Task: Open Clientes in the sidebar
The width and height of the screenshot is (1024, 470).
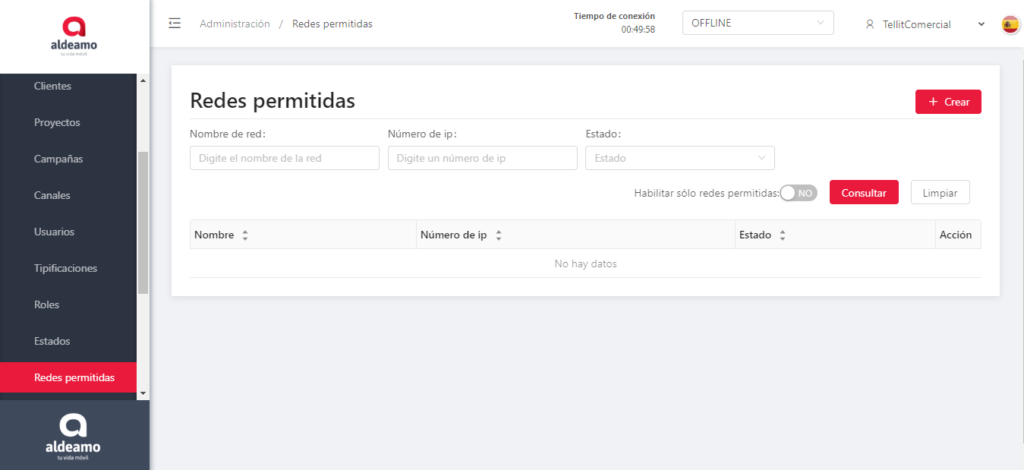Action: click(x=52, y=86)
